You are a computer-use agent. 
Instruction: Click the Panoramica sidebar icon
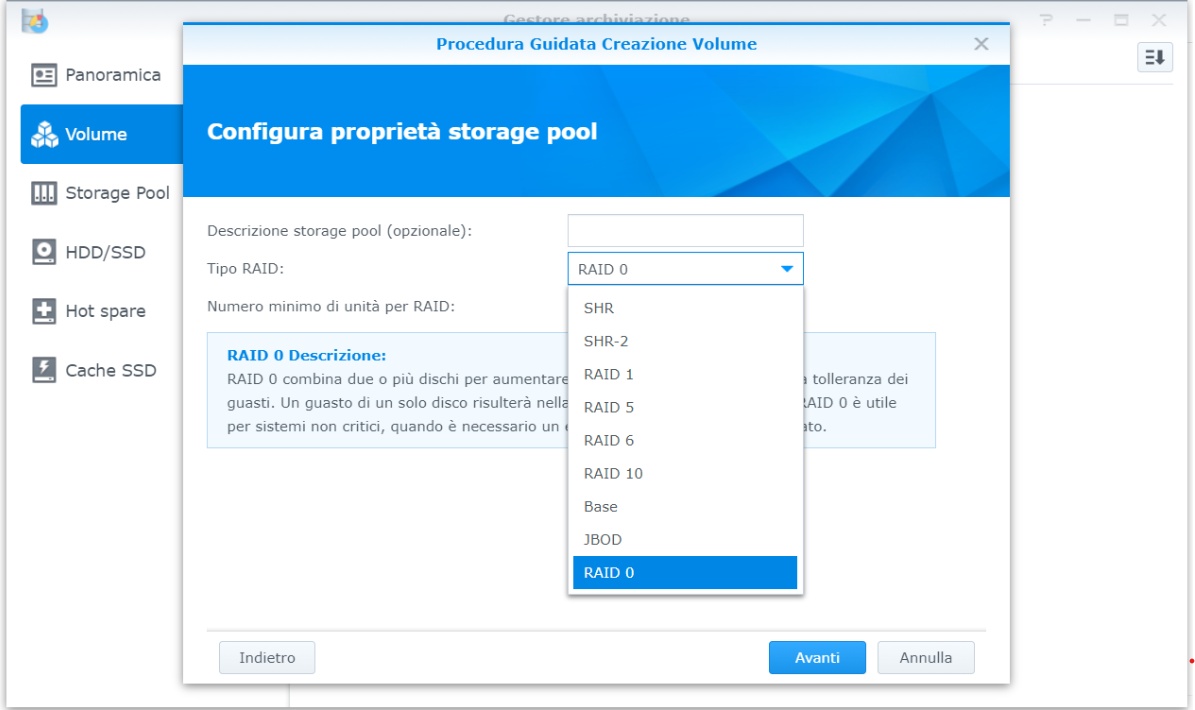click(44, 75)
